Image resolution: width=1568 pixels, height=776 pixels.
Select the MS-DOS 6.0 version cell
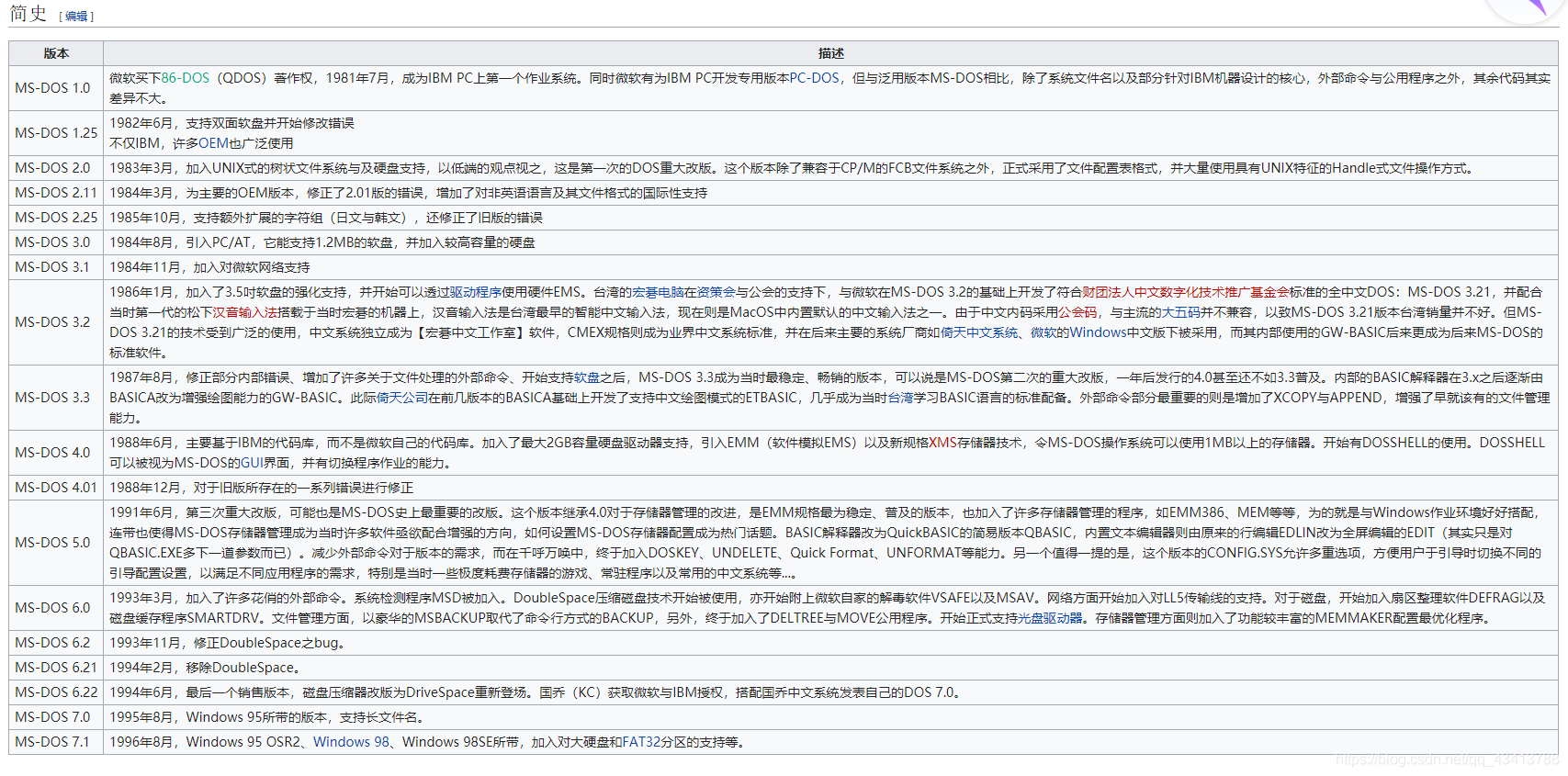(56, 608)
